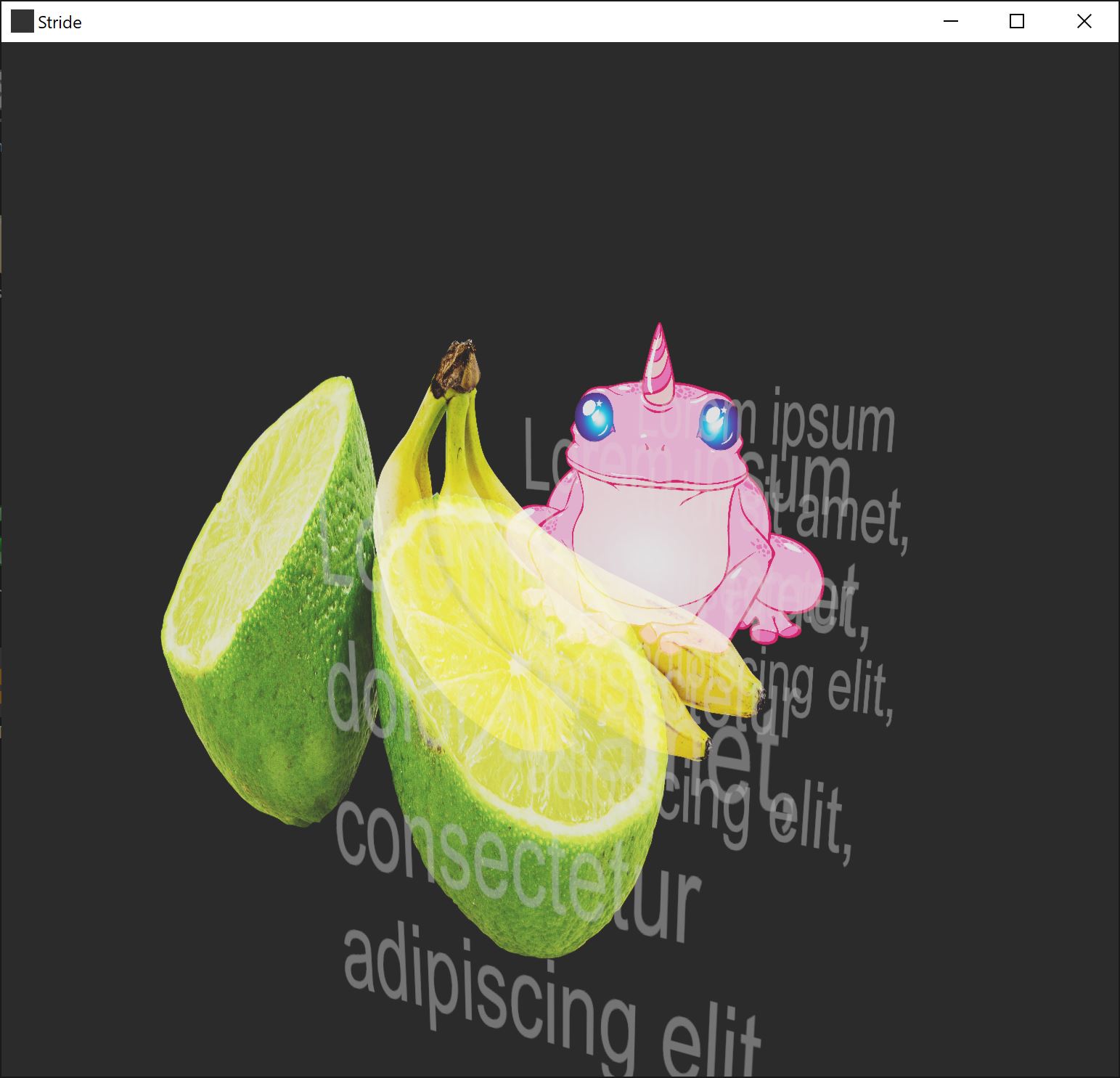Click the left lime half sprite
The width and height of the screenshot is (1120, 1078).
[269, 601]
